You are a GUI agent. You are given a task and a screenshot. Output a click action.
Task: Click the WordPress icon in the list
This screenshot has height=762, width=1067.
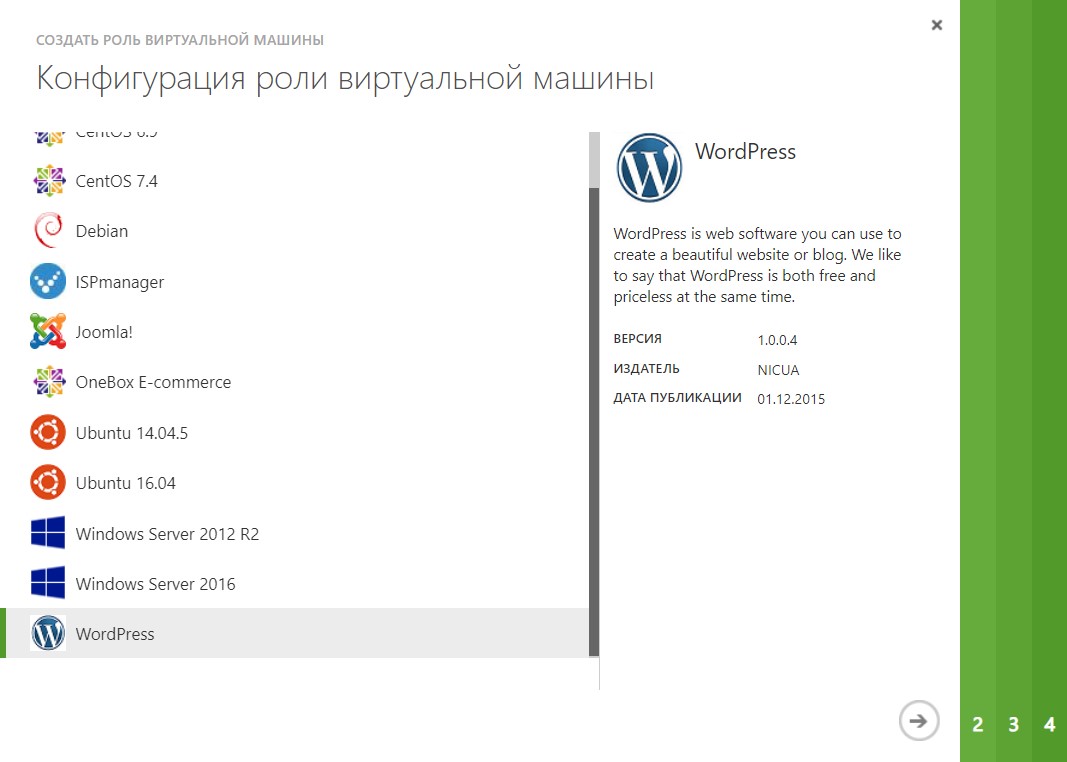click(x=48, y=633)
